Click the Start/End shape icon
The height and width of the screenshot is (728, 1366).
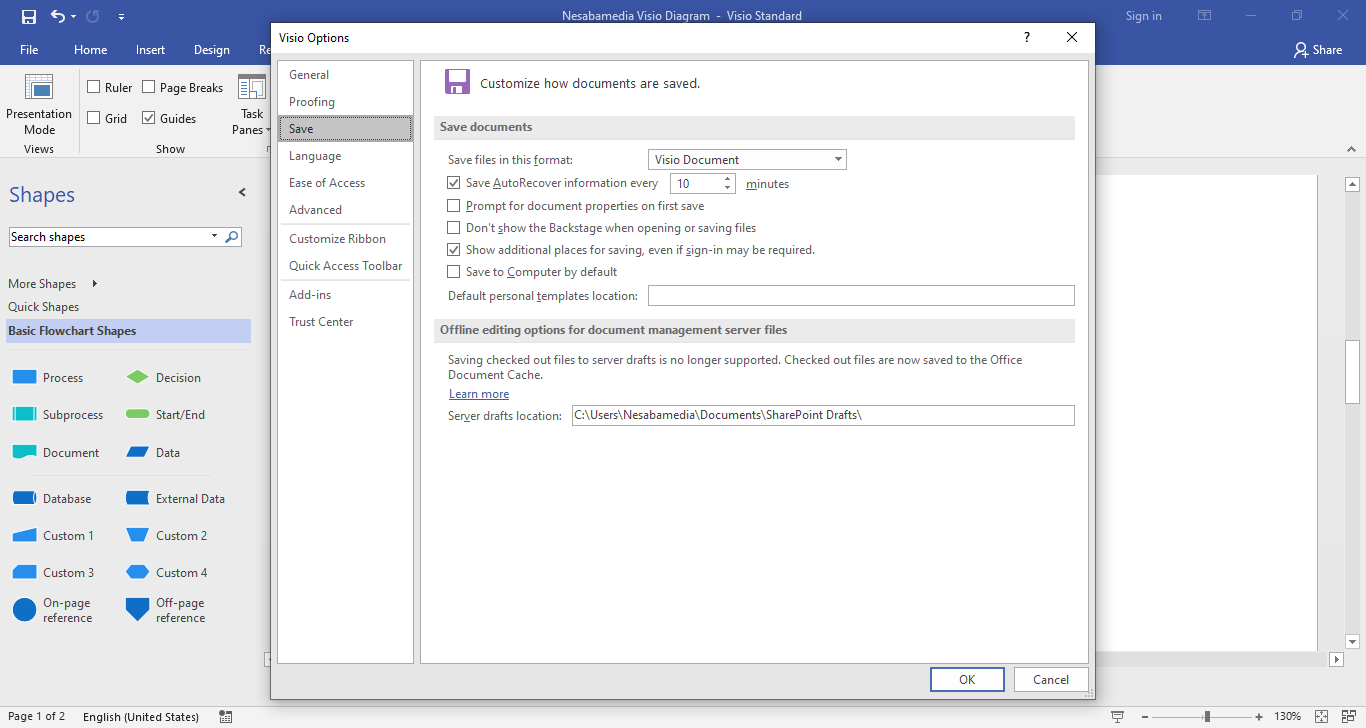pyautogui.click(x=137, y=414)
